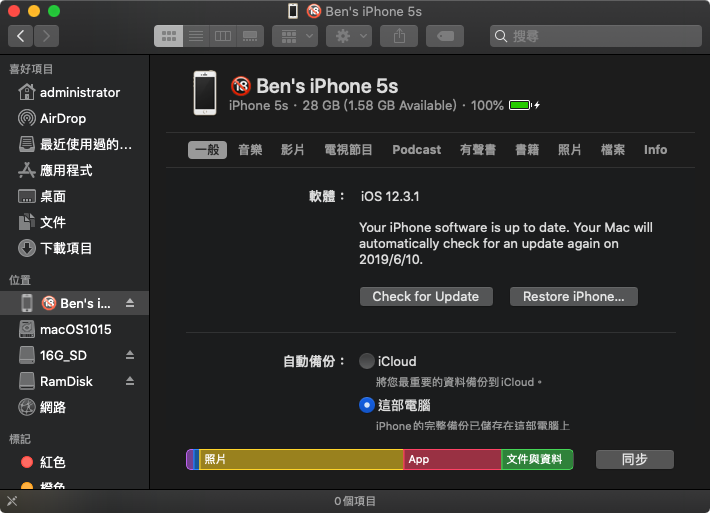Image resolution: width=710 pixels, height=513 pixels.
Task: Eject the RamDisk volume
Action: pyautogui.click(x=130, y=381)
